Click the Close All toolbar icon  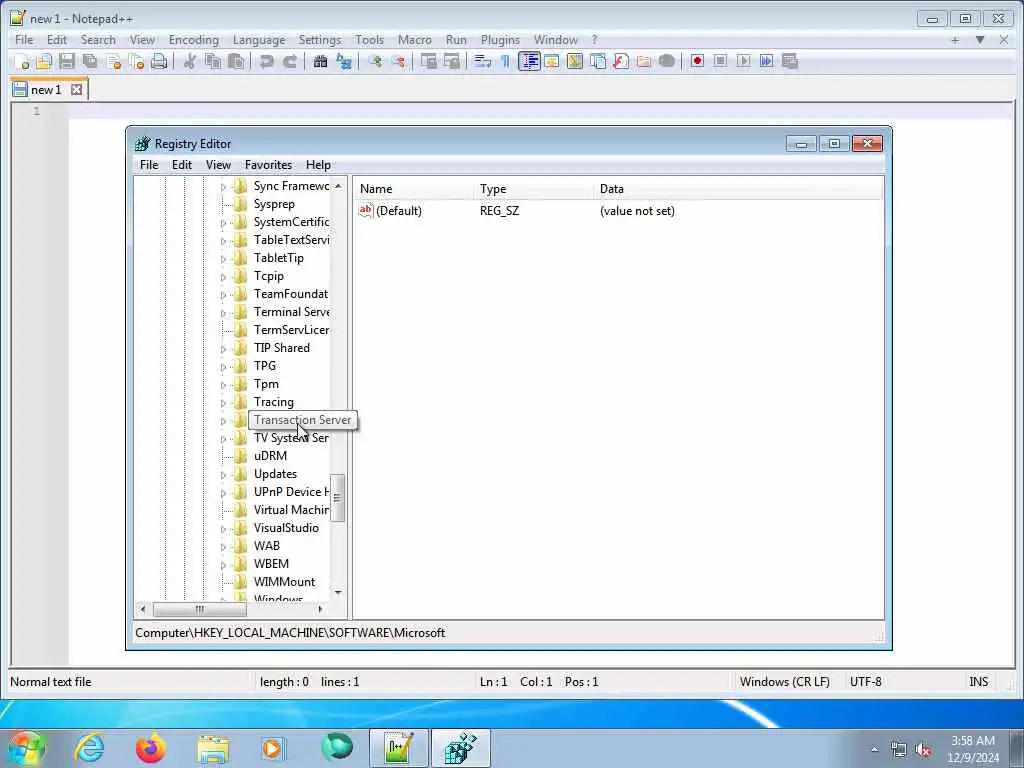pos(136,61)
